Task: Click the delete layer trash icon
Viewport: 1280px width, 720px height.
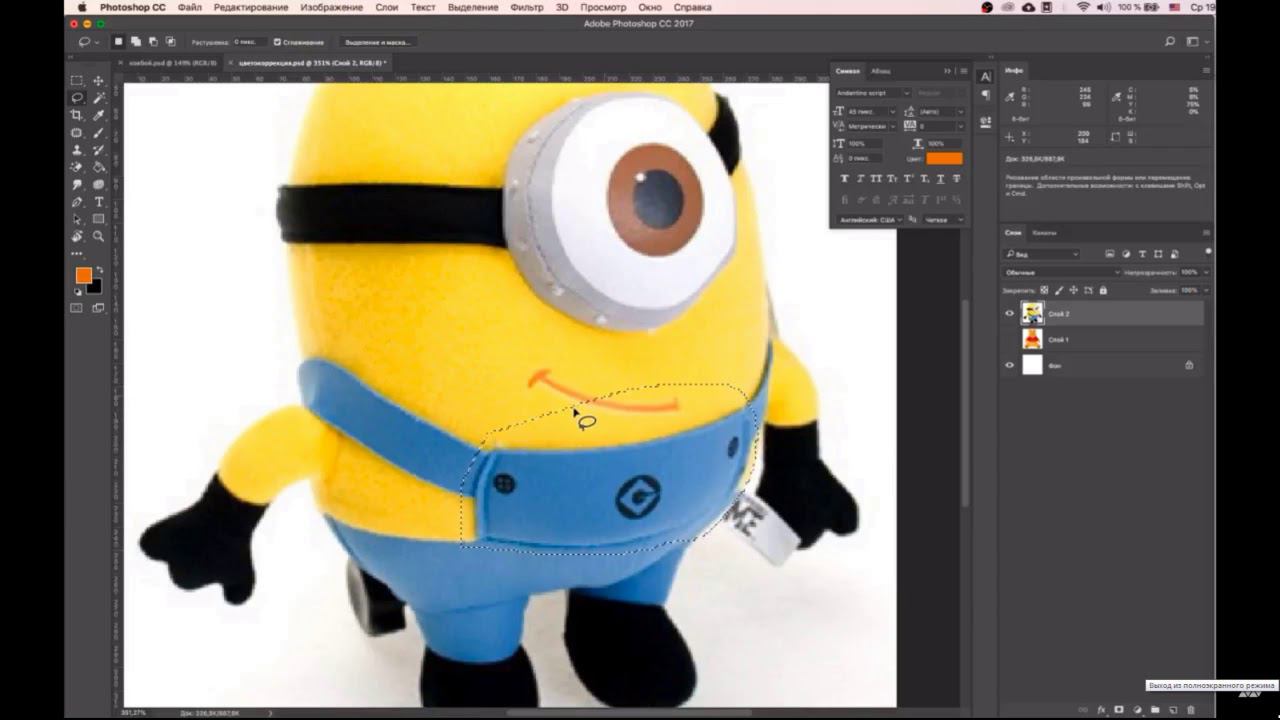Action: 1190,710
